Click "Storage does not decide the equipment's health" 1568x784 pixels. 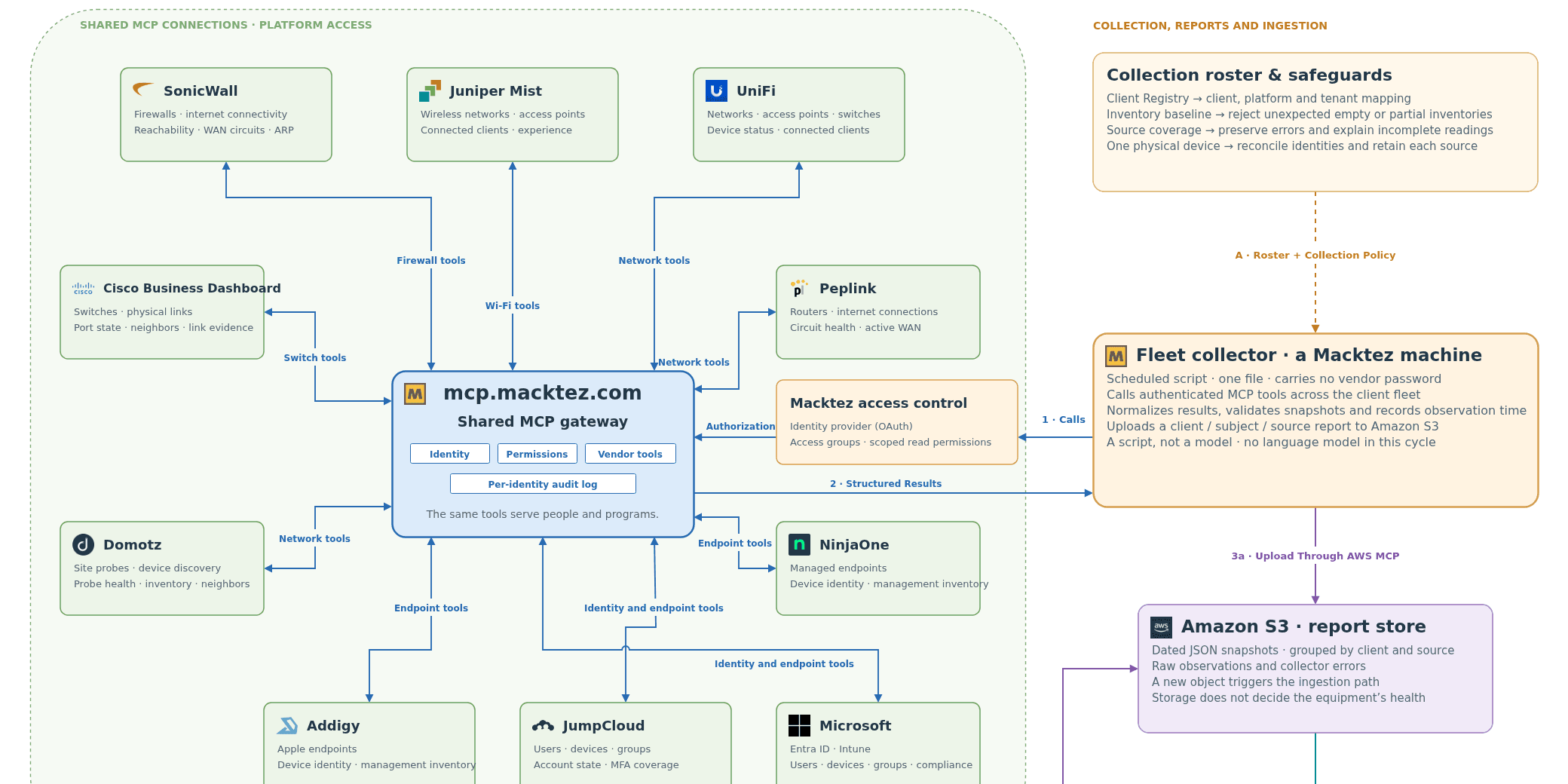pos(1288,698)
